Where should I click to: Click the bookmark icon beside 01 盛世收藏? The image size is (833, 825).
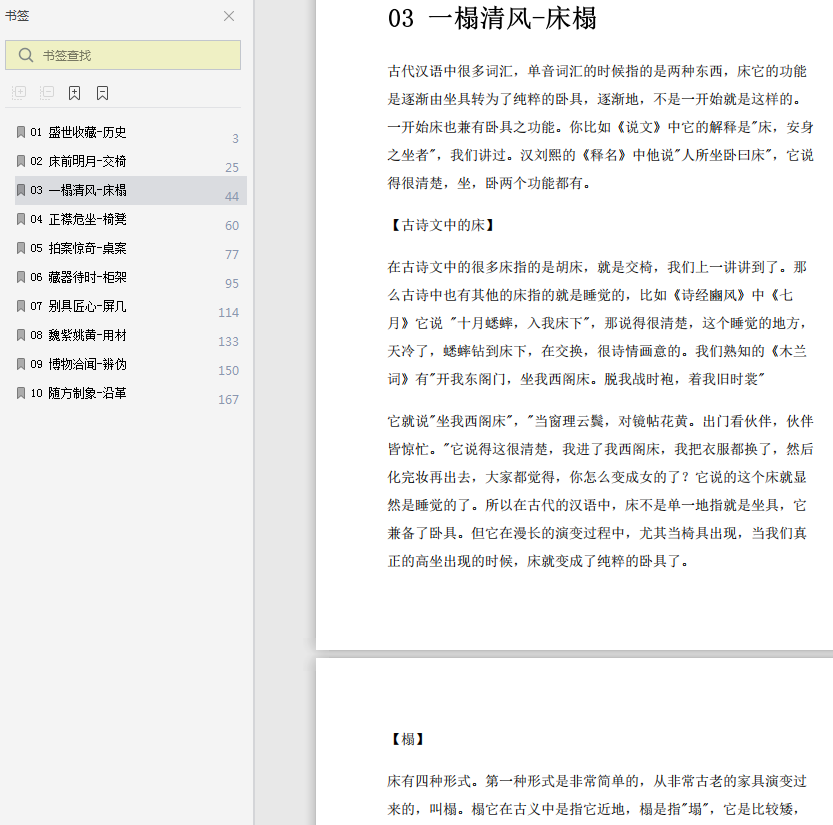pyautogui.click(x=21, y=132)
